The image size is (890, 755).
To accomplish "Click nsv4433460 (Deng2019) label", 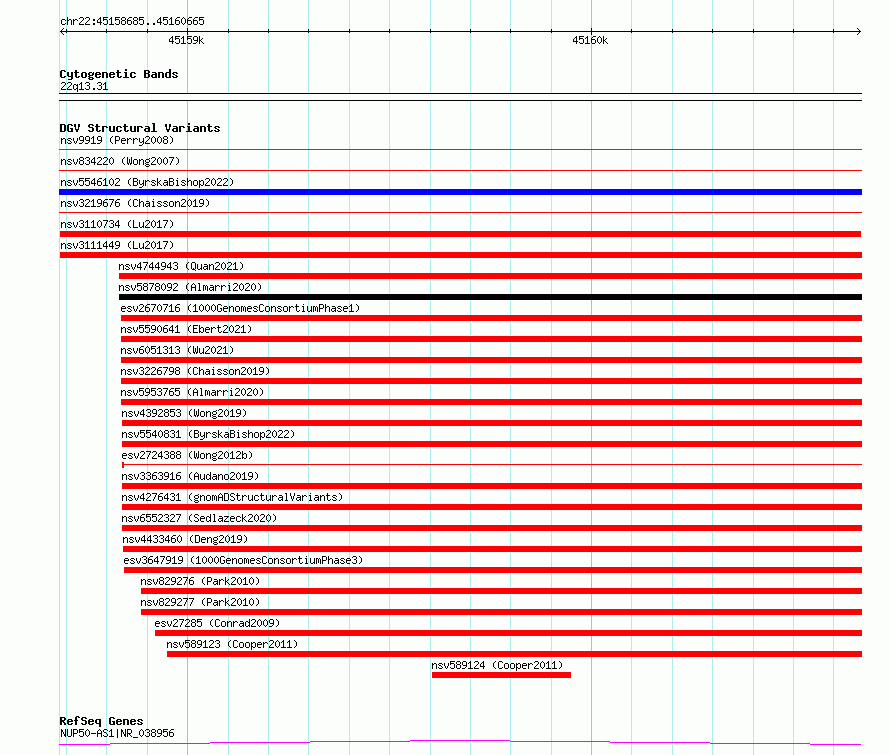I will (185, 539).
